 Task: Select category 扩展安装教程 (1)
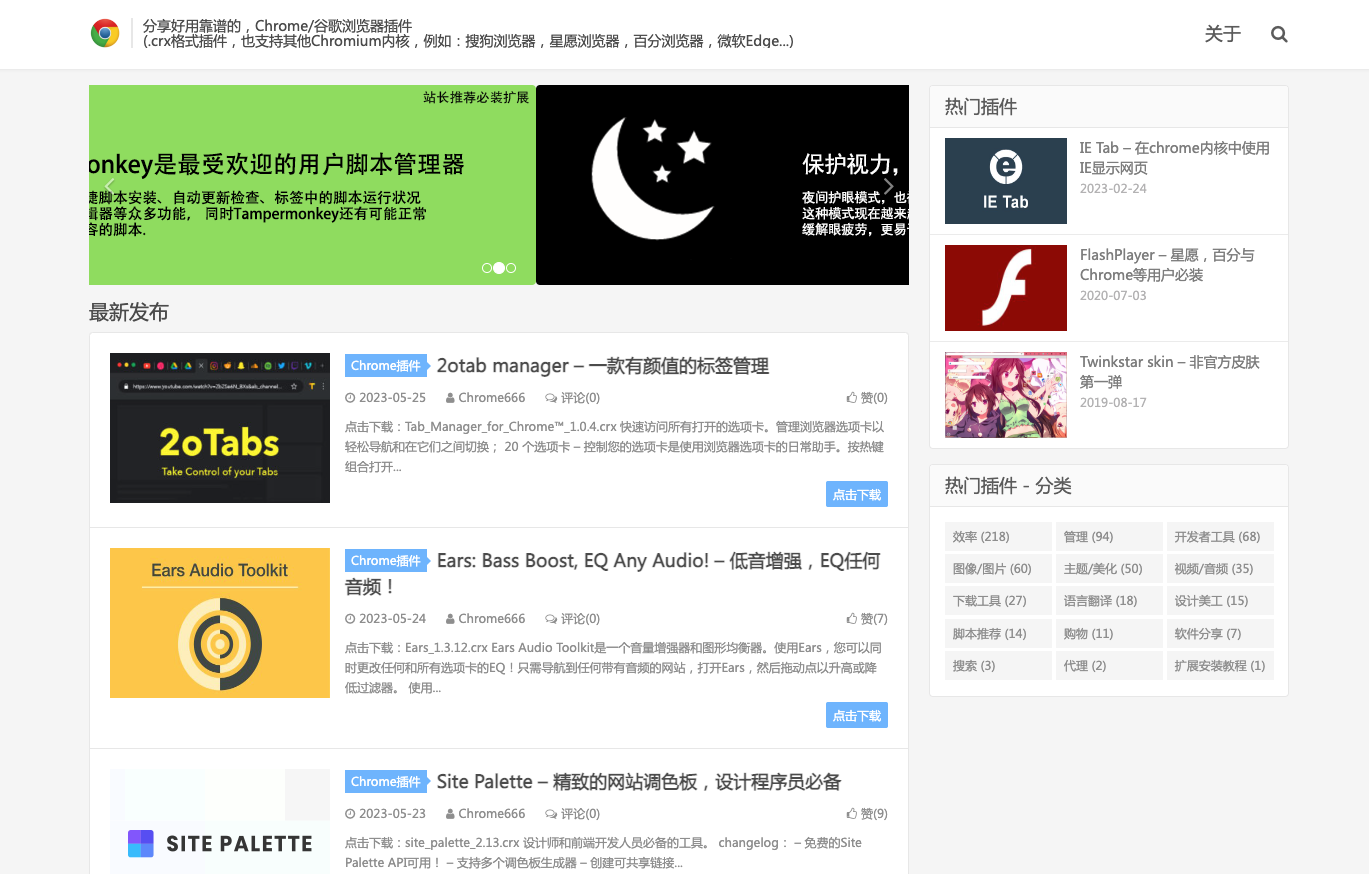coord(1220,666)
